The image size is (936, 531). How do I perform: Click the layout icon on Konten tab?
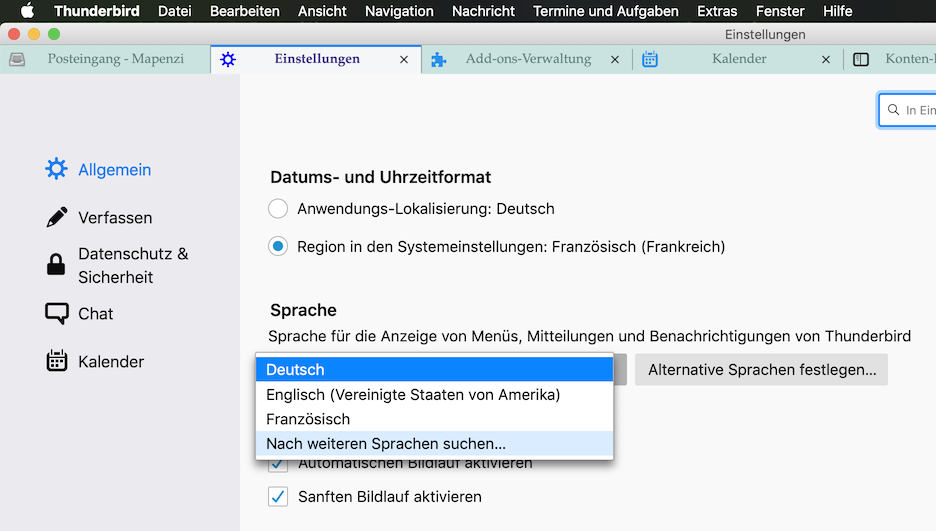coord(861,59)
